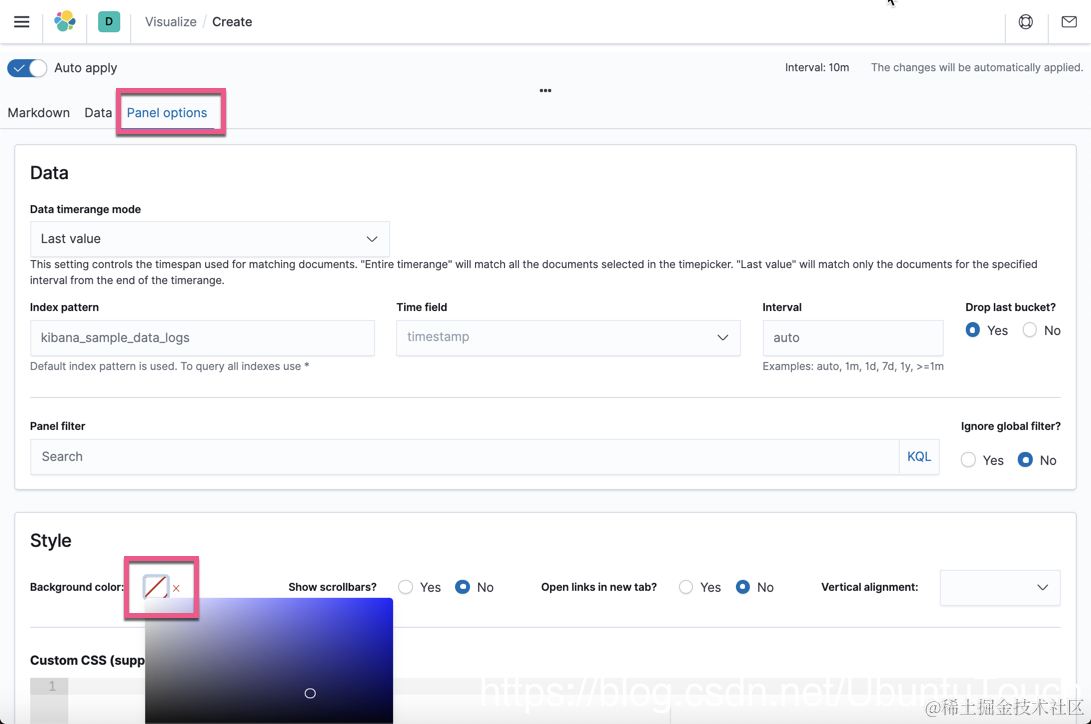Click the Background color swatch
This screenshot has height=724, width=1091.
coord(156,587)
